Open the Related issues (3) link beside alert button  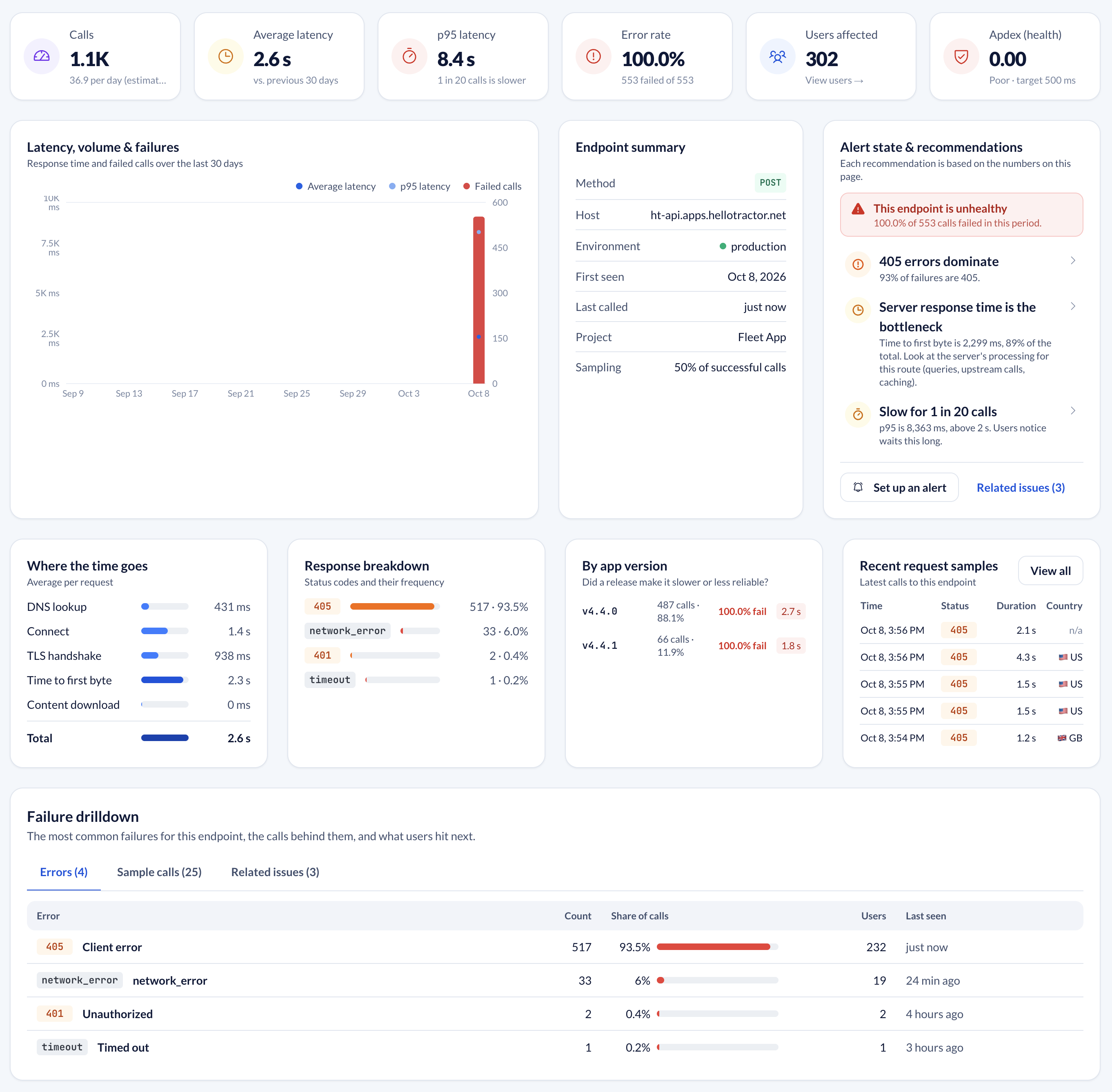pos(1020,488)
